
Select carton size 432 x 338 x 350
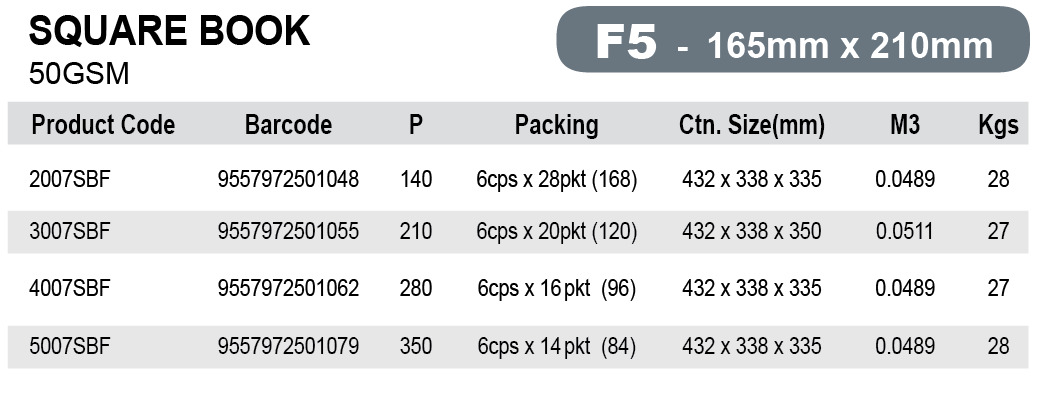(x=751, y=231)
